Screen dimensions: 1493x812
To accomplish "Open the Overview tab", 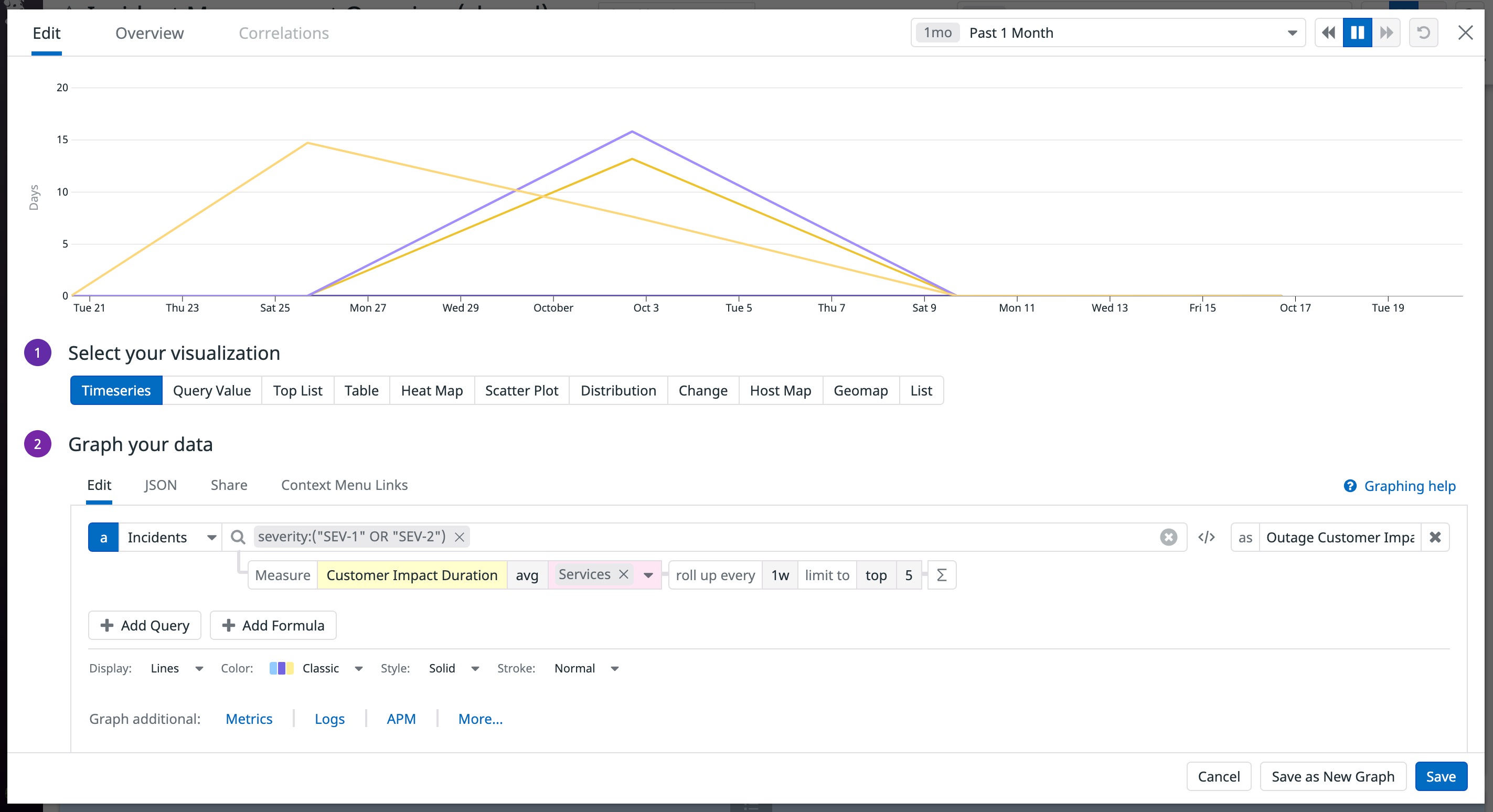I will (x=150, y=33).
